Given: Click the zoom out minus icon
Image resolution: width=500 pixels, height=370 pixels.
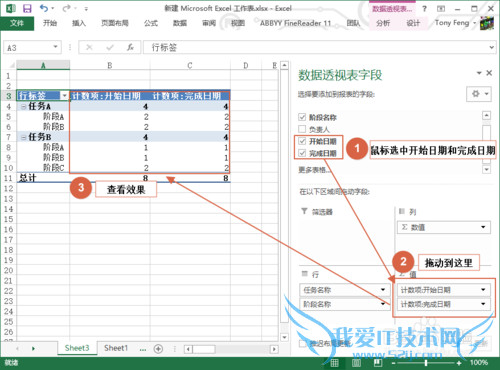Looking at the screenshot, I should 393,363.
